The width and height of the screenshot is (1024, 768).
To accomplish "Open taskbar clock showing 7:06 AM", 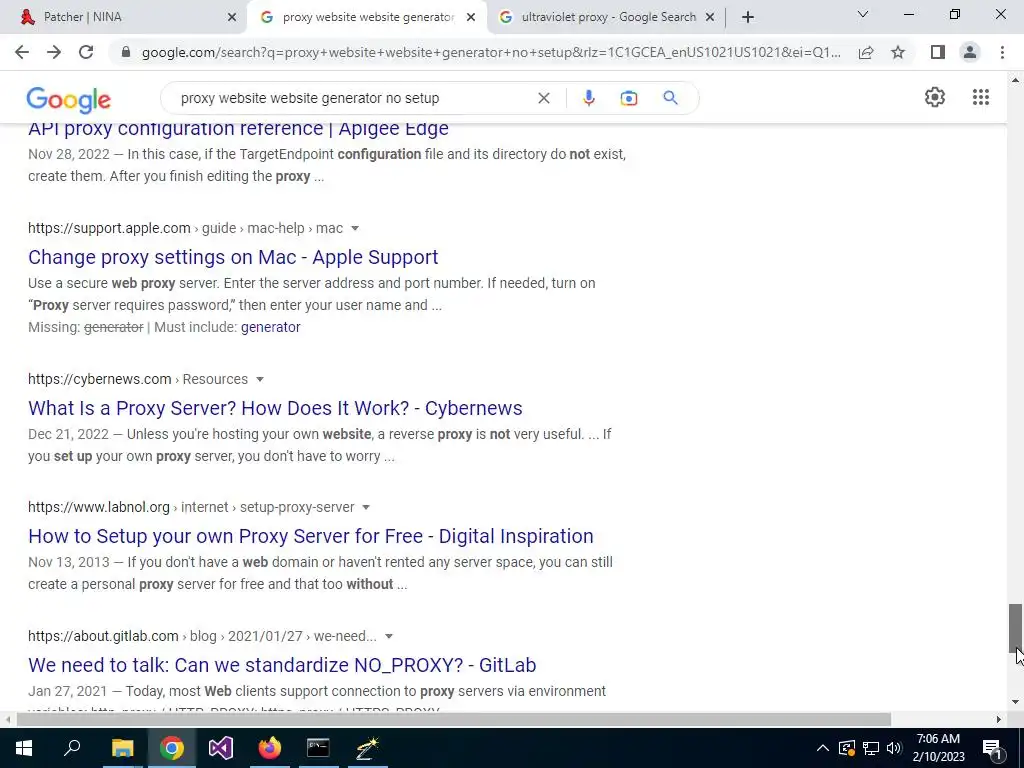I will [938, 748].
